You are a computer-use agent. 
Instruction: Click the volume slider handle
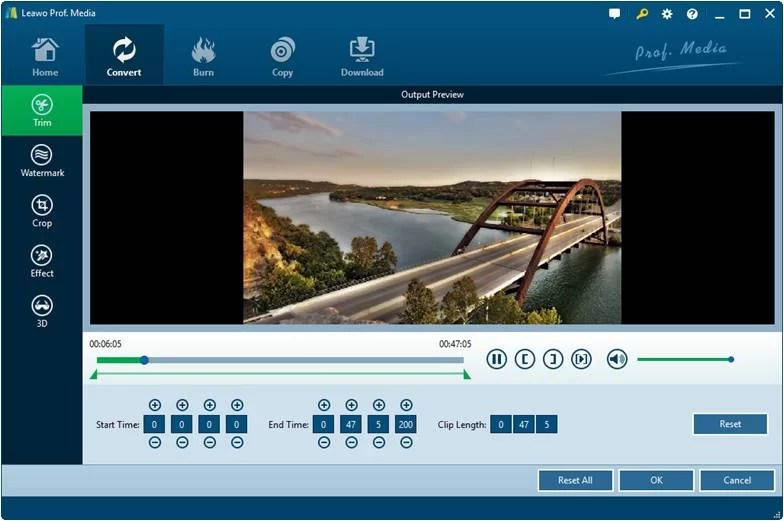(731, 360)
